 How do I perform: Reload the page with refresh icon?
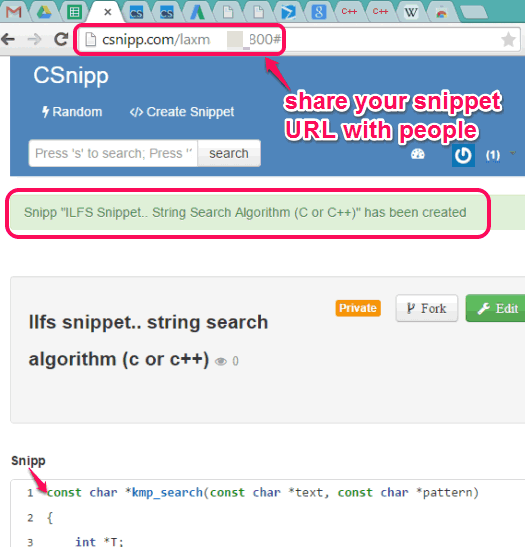(61, 39)
